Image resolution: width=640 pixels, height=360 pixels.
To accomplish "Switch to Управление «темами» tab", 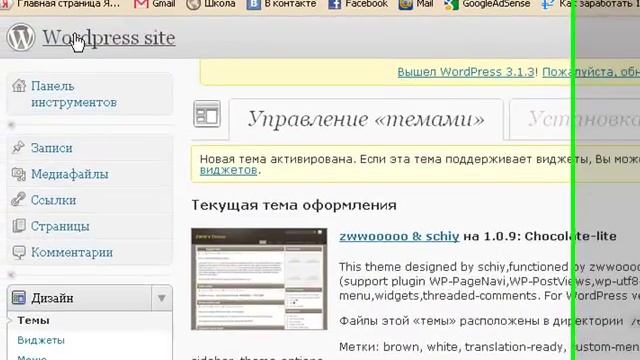I will [366, 119].
